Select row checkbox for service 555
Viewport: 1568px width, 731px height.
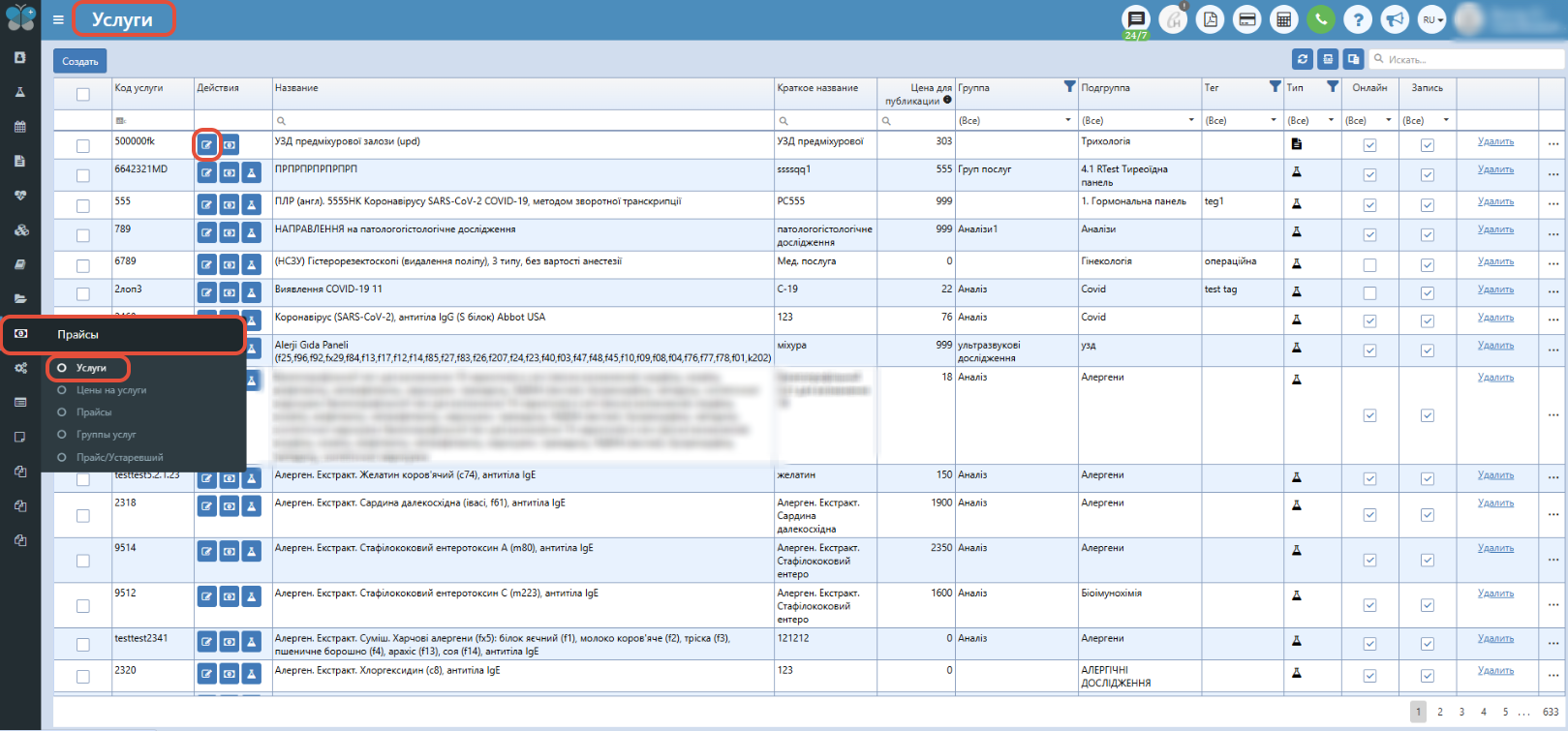tap(83, 206)
